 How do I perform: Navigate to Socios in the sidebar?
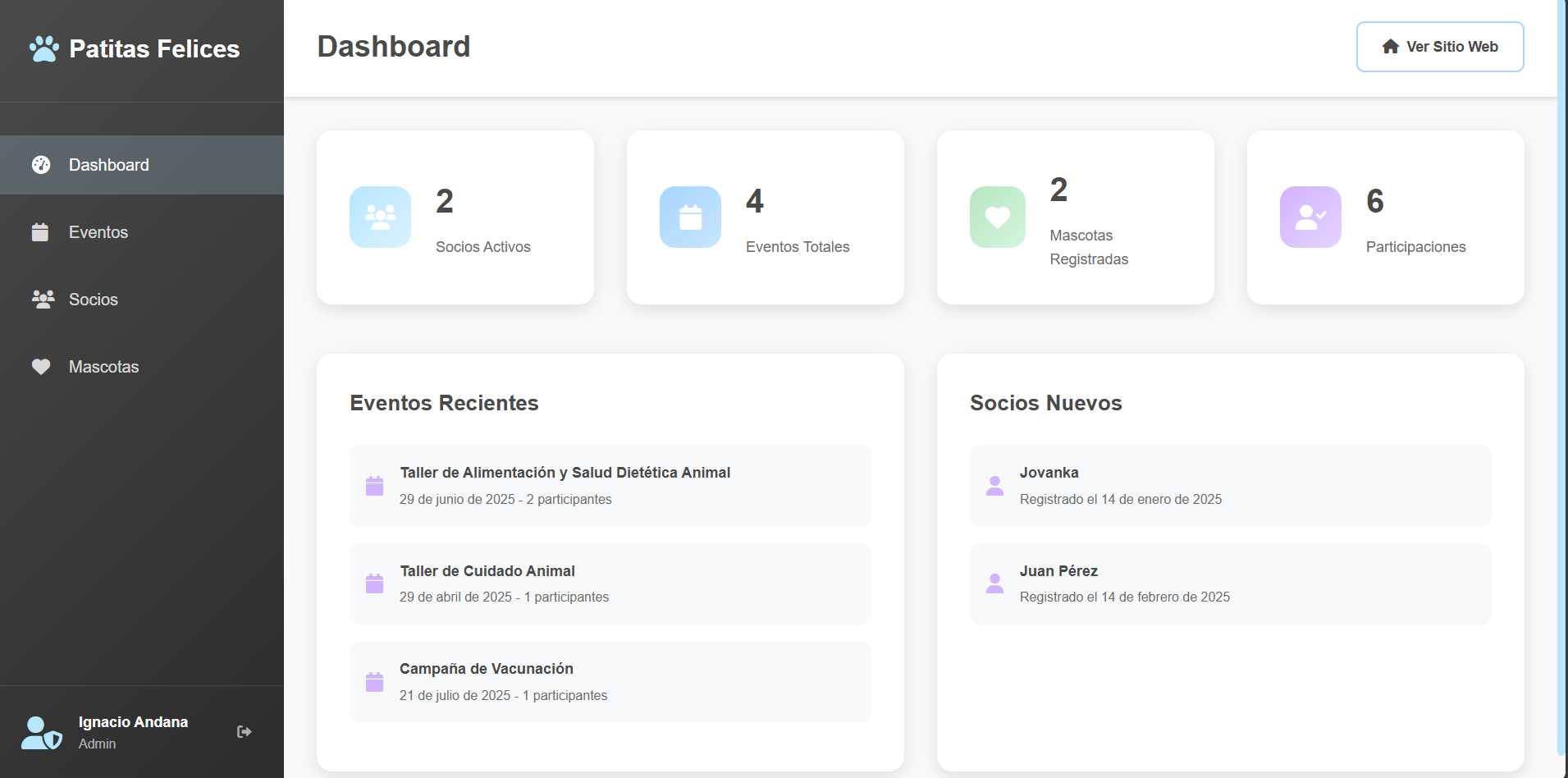pos(93,300)
